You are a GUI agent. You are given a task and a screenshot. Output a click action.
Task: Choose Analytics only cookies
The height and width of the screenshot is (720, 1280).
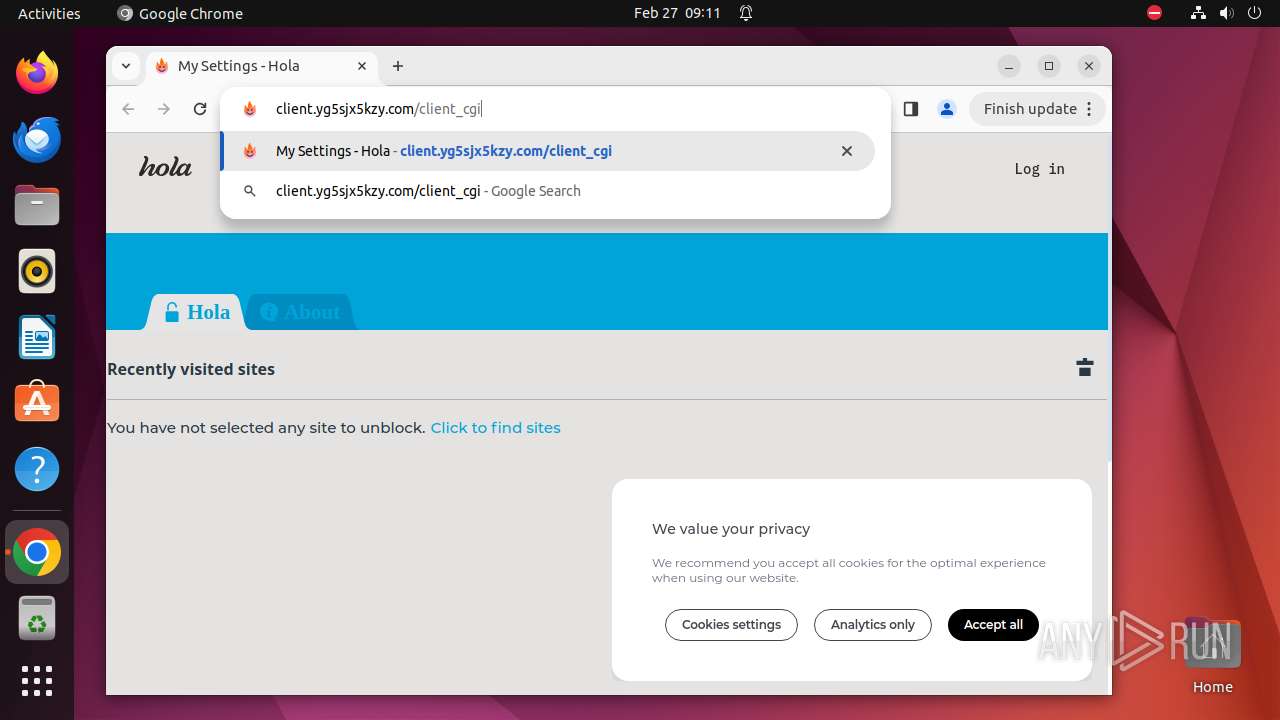pyautogui.click(x=872, y=625)
